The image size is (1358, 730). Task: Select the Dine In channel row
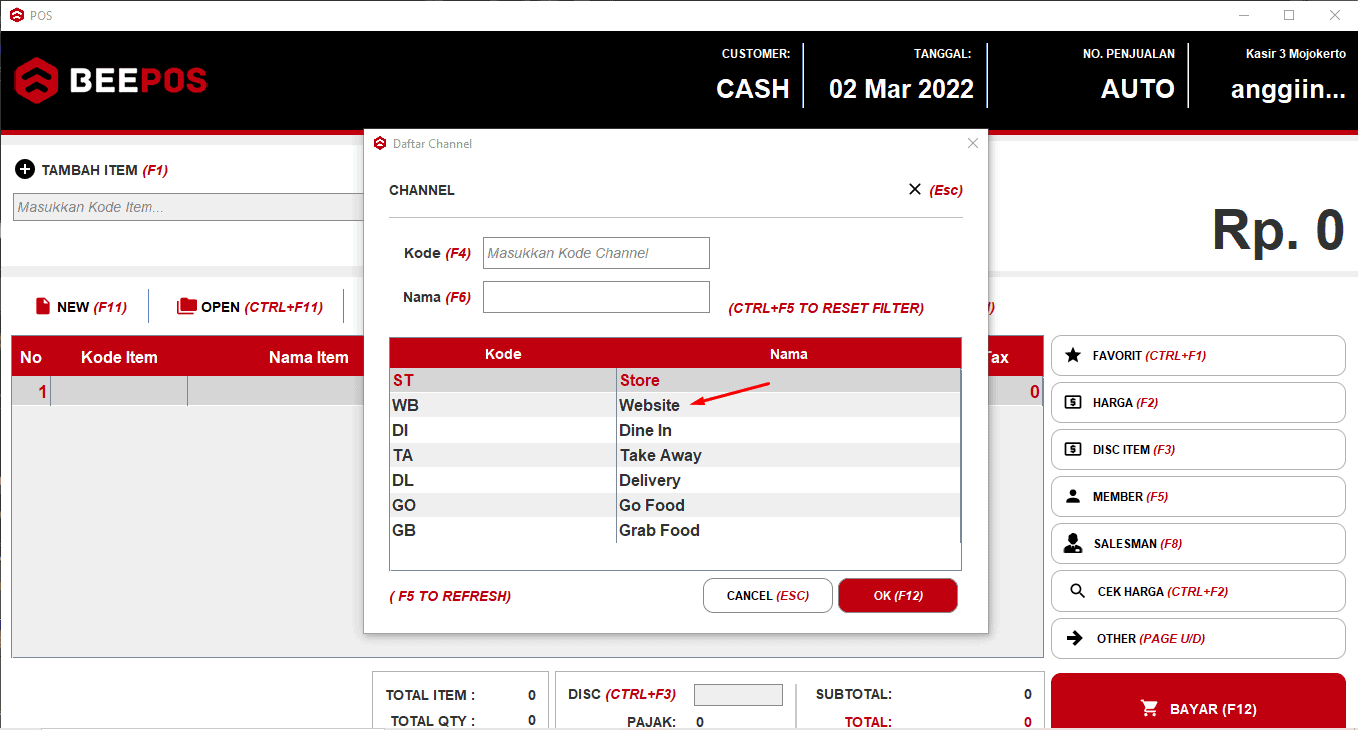click(675, 430)
